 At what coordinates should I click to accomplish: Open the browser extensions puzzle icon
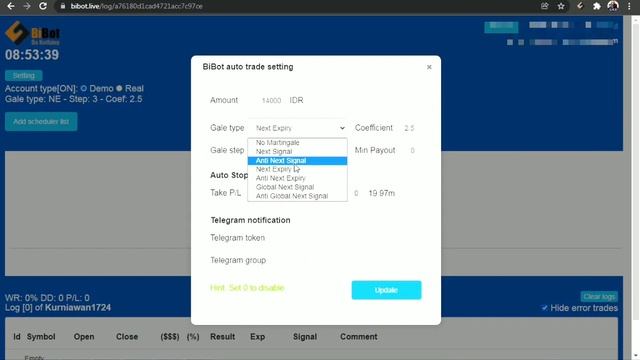tap(597, 6)
